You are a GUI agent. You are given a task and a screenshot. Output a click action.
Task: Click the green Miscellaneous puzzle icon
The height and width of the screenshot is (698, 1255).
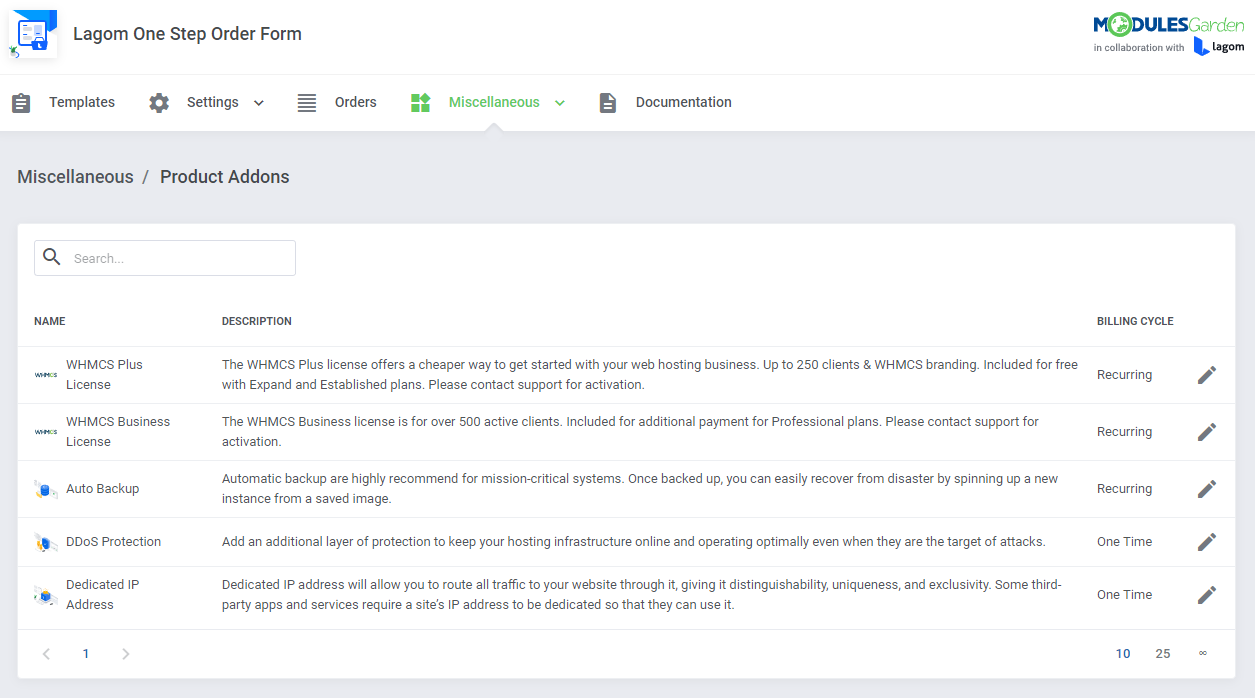(x=419, y=101)
